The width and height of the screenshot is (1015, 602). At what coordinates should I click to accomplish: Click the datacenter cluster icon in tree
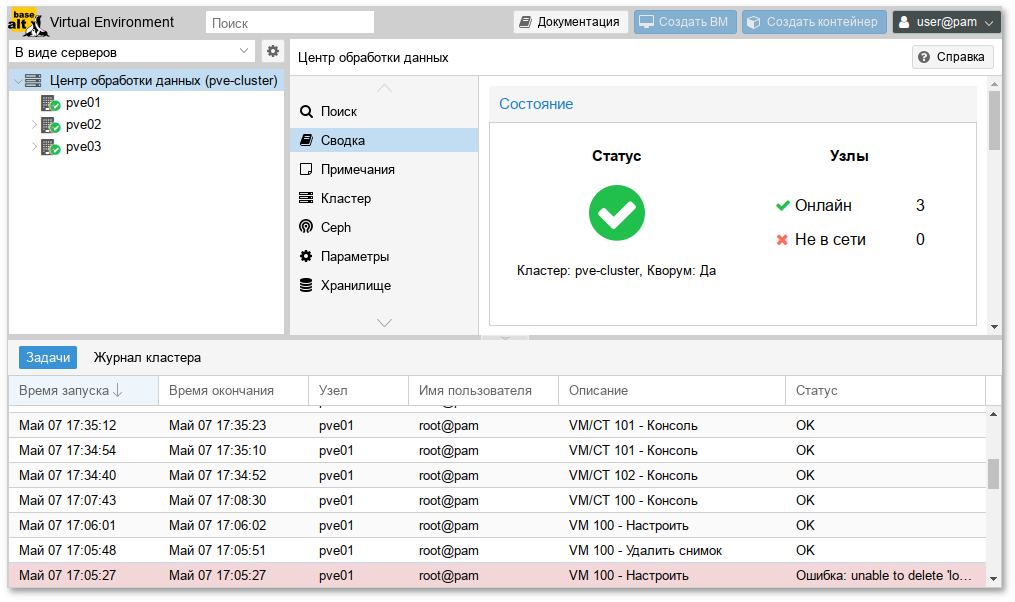pyautogui.click(x=33, y=81)
